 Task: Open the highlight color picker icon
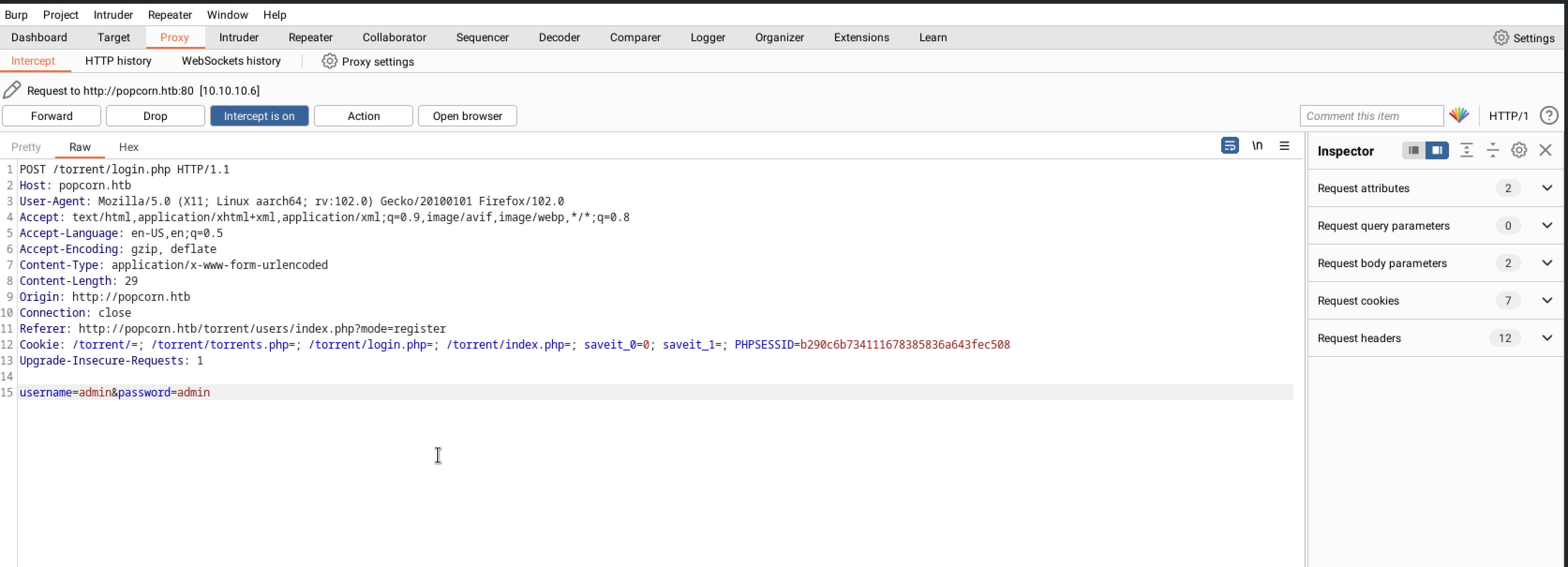1459,116
